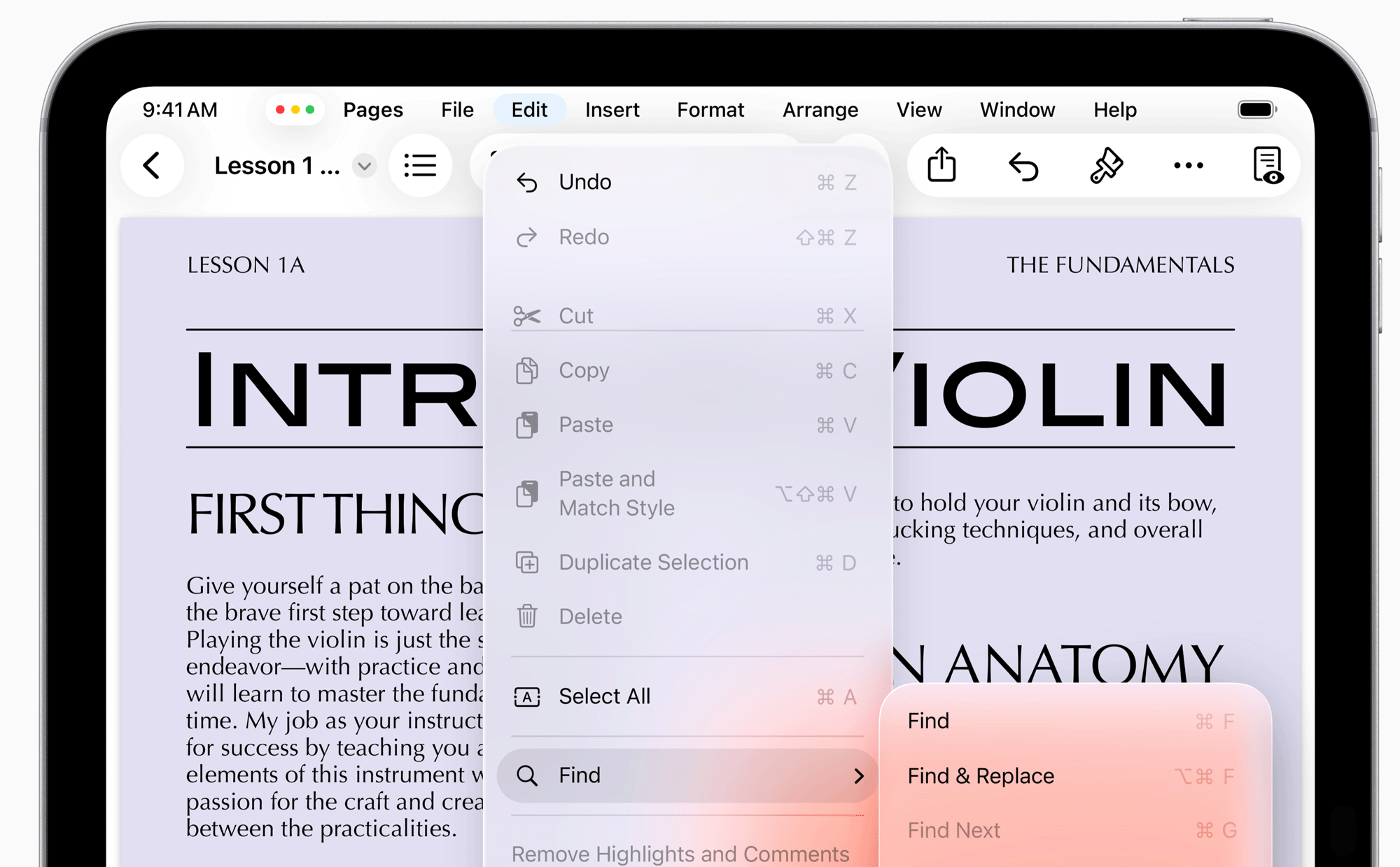Image resolution: width=1400 pixels, height=867 pixels.
Task: Choose Paste in the Edit menu
Action: pyautogui.click(x=687, y=425)
